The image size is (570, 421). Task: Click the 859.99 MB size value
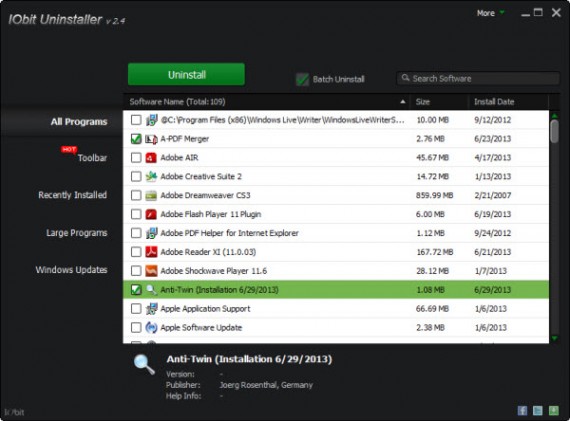point(435,196)
